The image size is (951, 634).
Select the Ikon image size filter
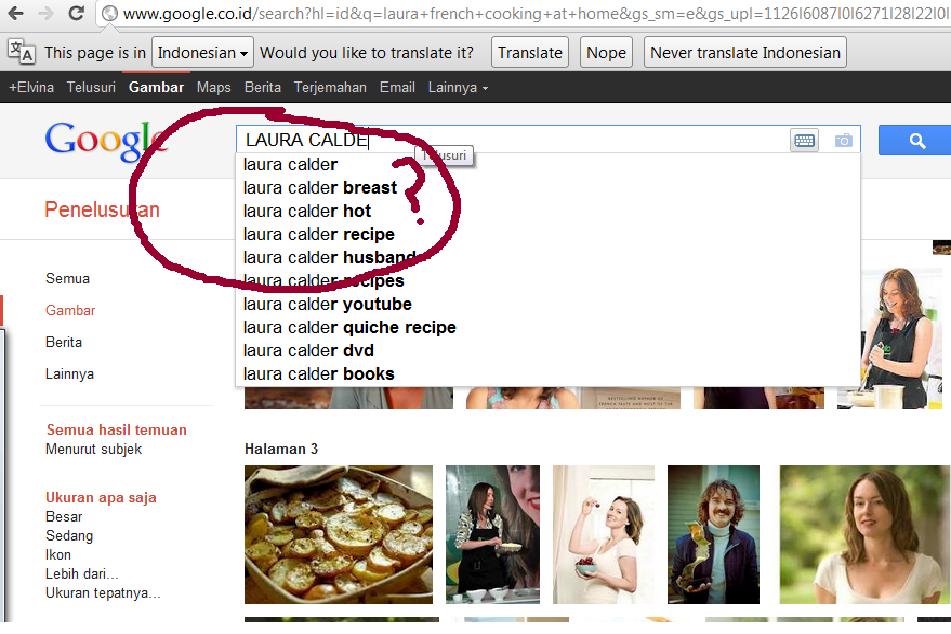(56, 554)
